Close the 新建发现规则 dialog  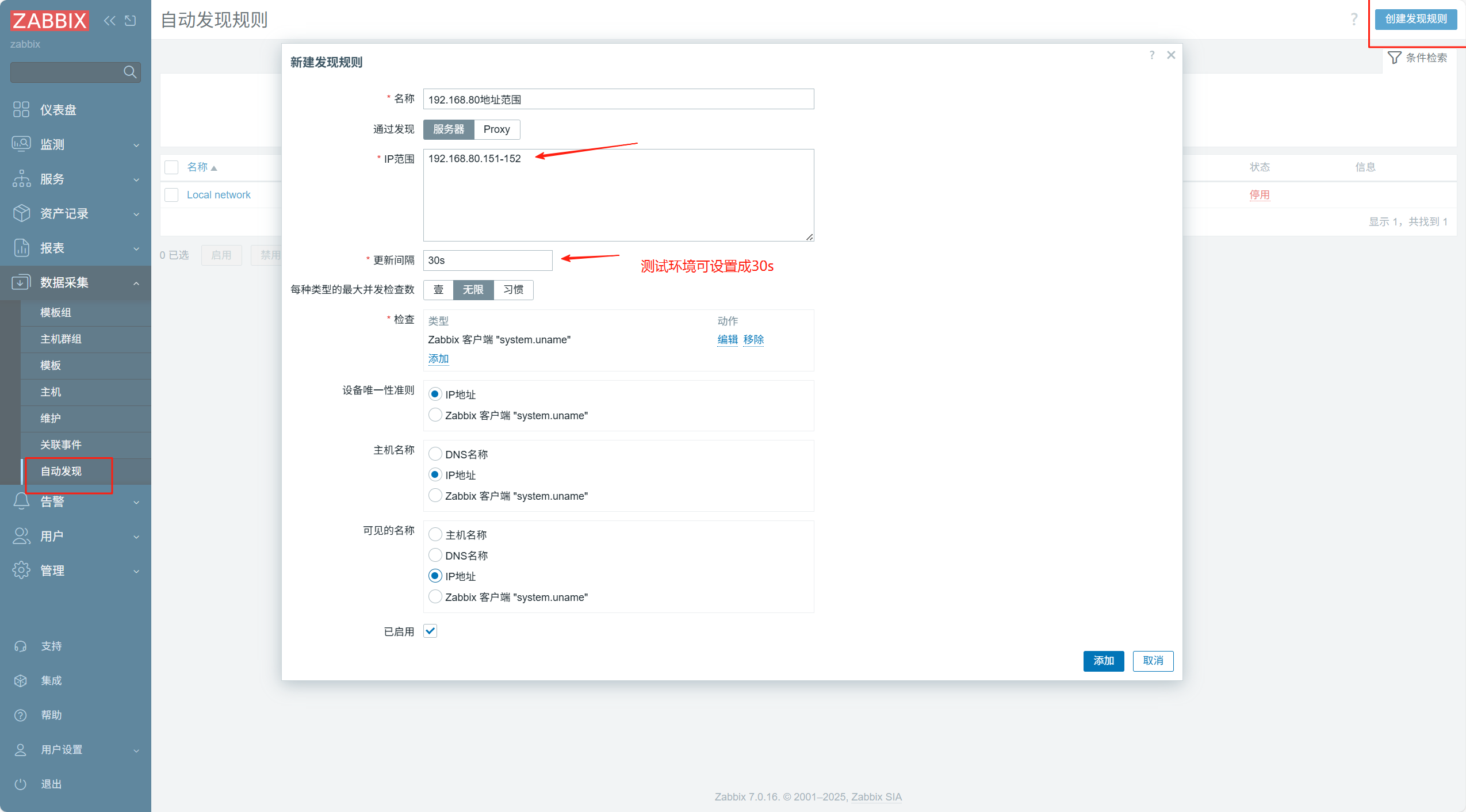coord(1171,55)
